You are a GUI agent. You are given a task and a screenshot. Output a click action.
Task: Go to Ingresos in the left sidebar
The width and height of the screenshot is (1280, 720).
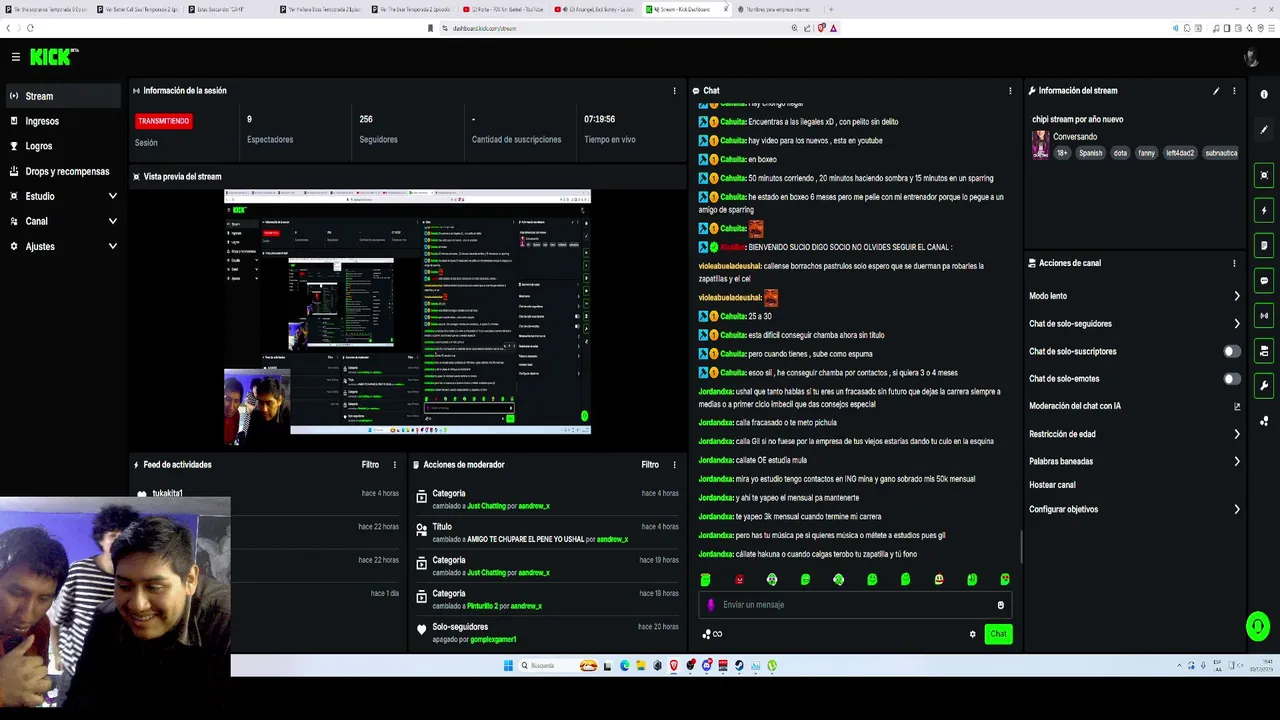coord(61,122)
